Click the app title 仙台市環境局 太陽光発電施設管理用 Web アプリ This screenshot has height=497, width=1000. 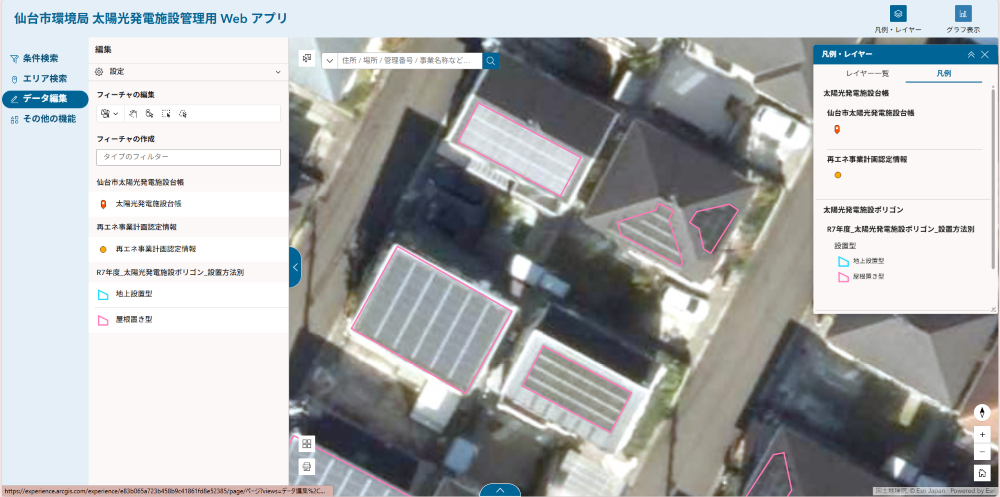tap(151, 19)
